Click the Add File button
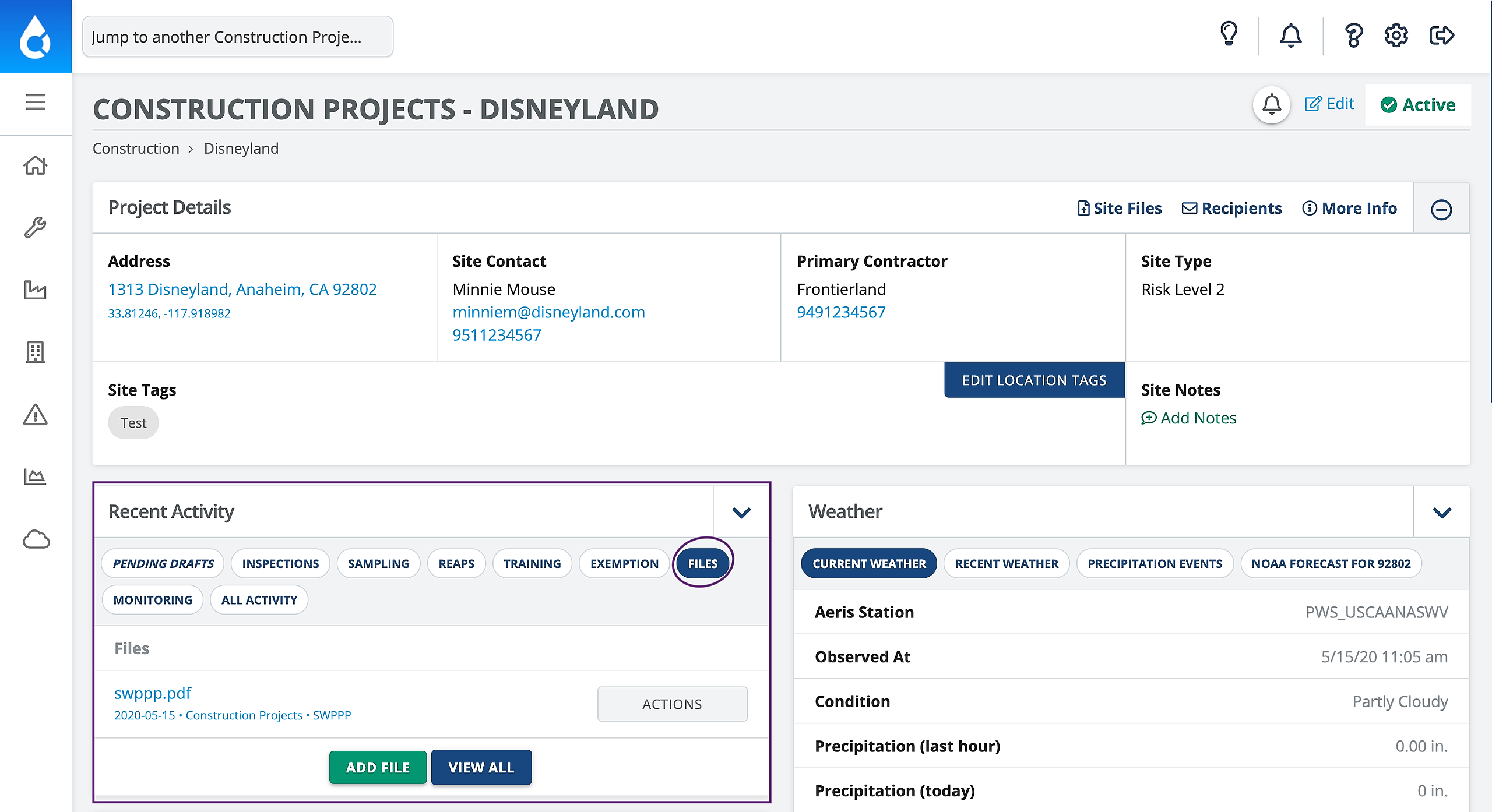The image size is (1492, 812). [x=378, y=767]
